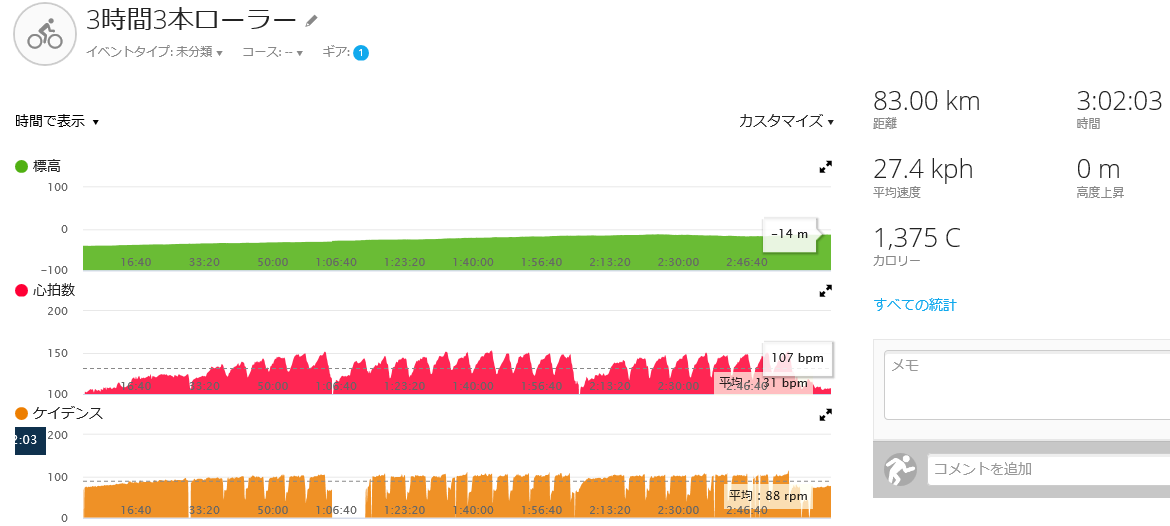Click the メモ notes text area
This screenshot has height=526, width=1170.
click(1027, 386)
